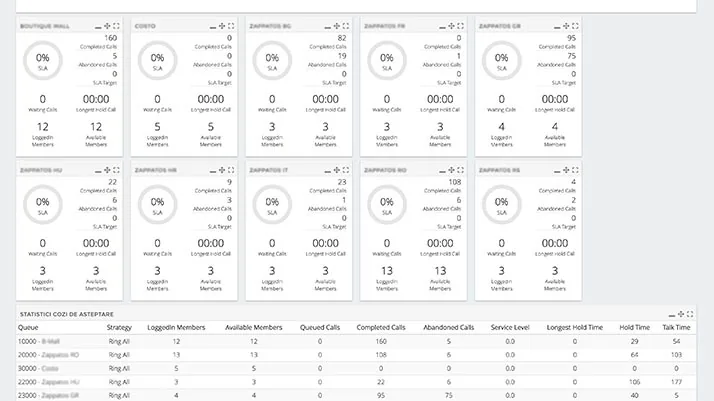The width and height of the screenshot is (714, 401).
Task: Minimize the Boutique Mall widget
Action: tap(98, 26)
